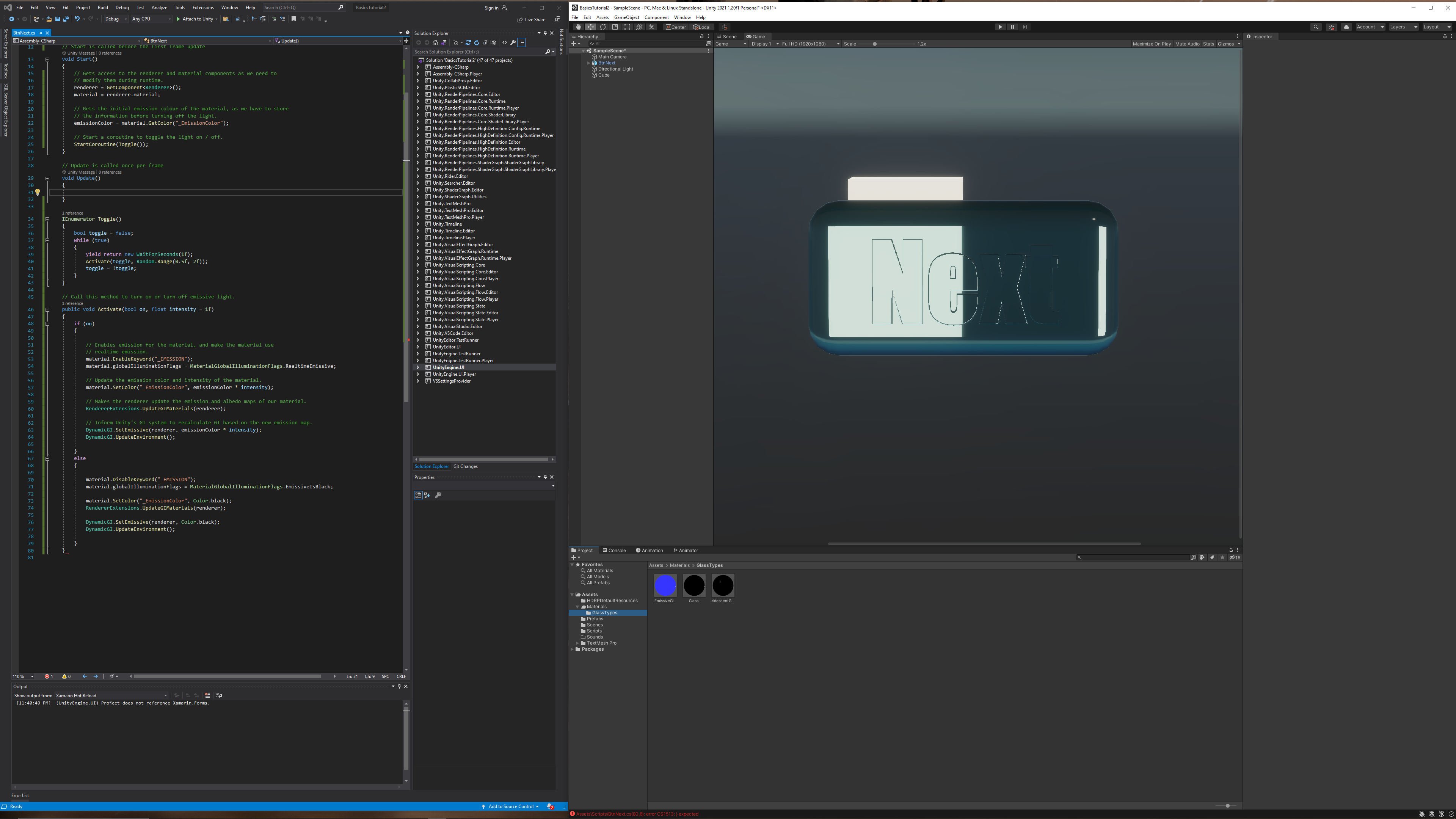Open Solution Explorer Properties wrench icon
The image size is (1456, 819).
(513, 42)
